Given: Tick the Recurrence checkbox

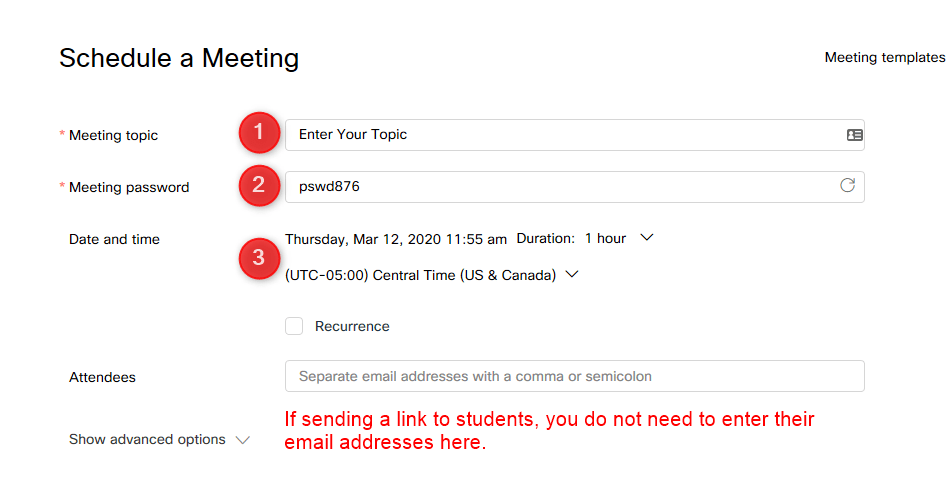Looking at the screenshot, I should coord(294,326).
